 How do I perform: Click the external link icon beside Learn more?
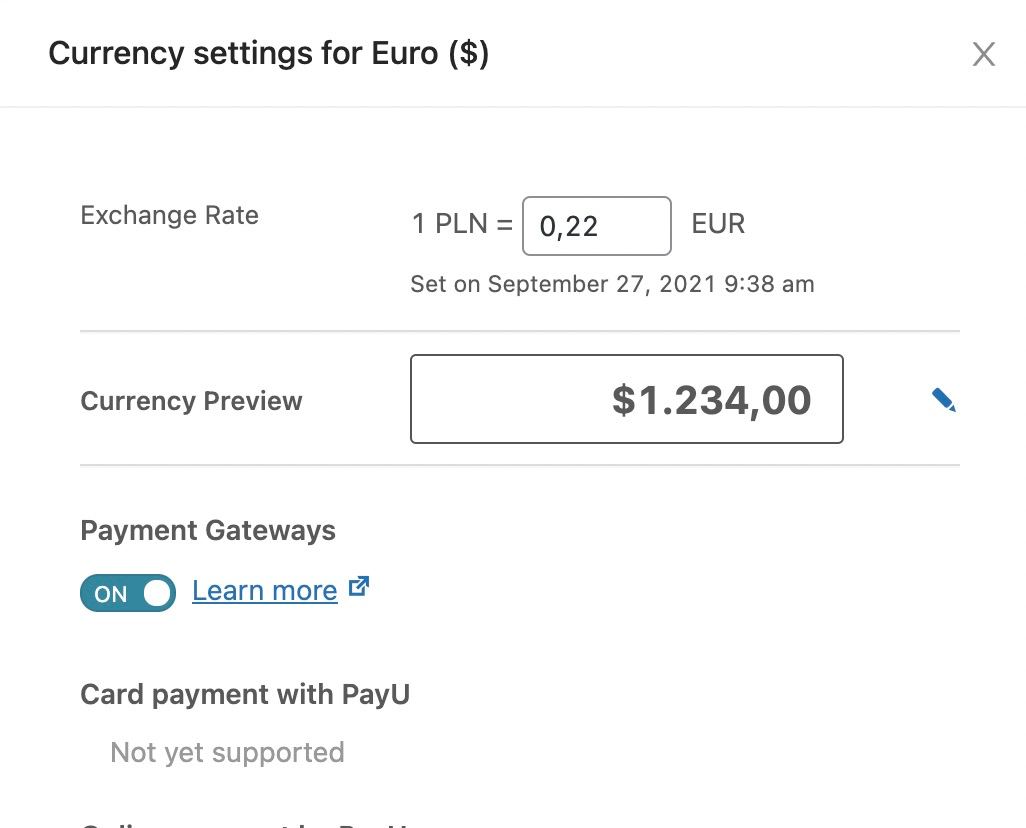(359, 586)
